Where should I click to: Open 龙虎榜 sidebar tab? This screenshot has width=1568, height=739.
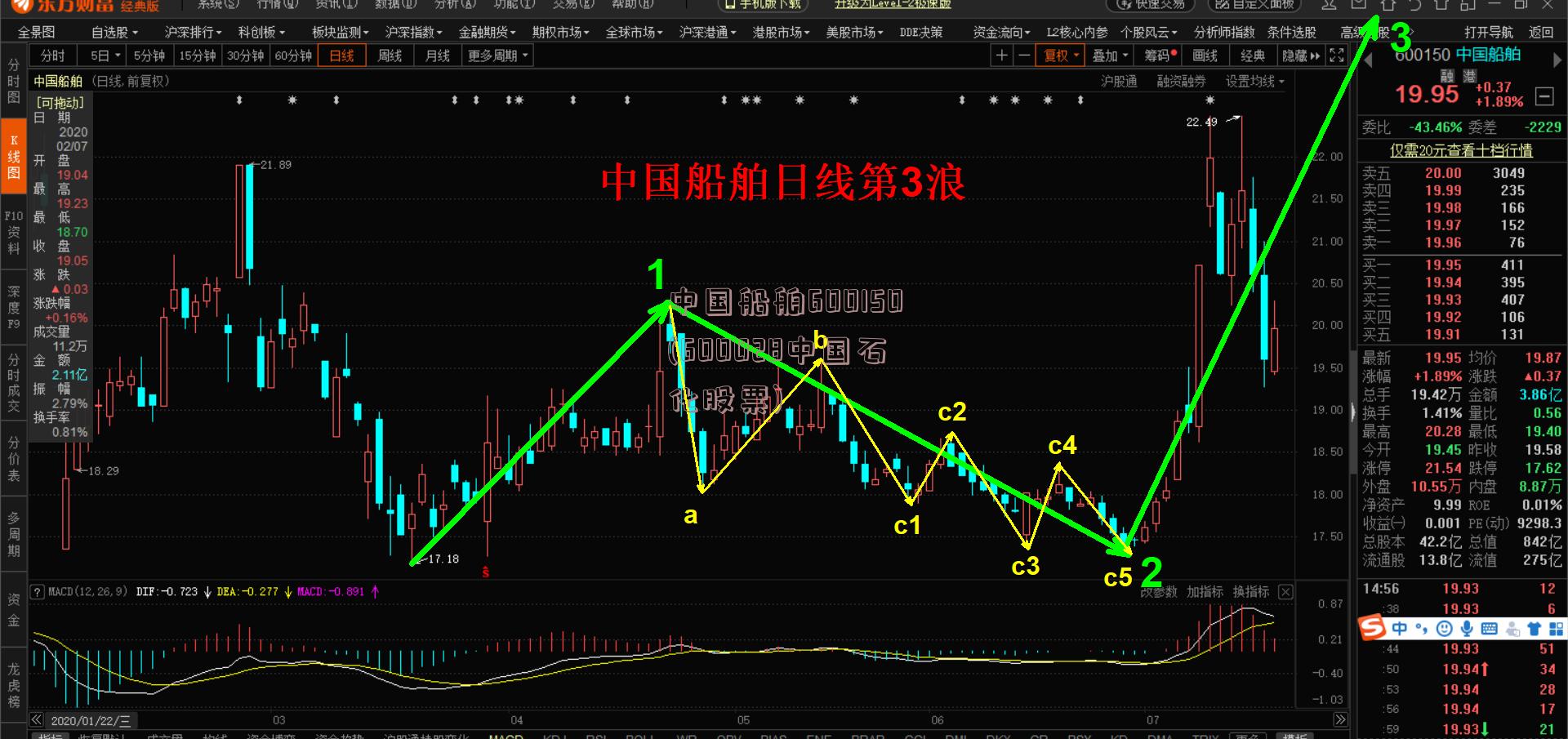point(13,684)
